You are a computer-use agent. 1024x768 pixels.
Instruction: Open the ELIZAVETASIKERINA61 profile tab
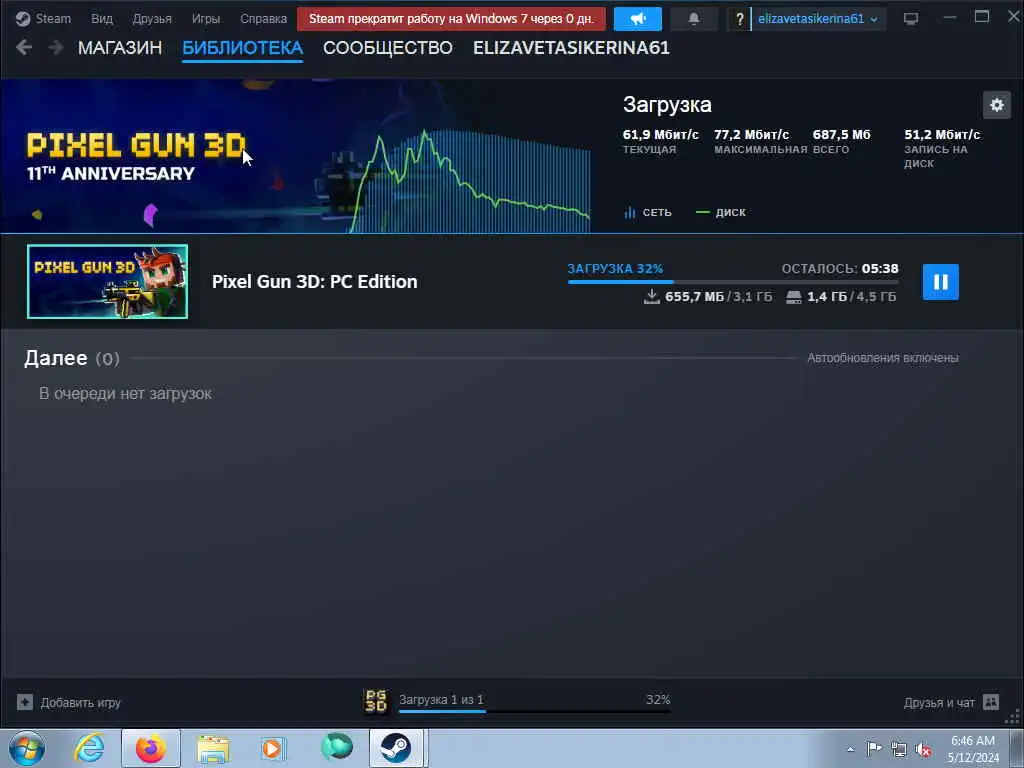[x=571, y=48]
